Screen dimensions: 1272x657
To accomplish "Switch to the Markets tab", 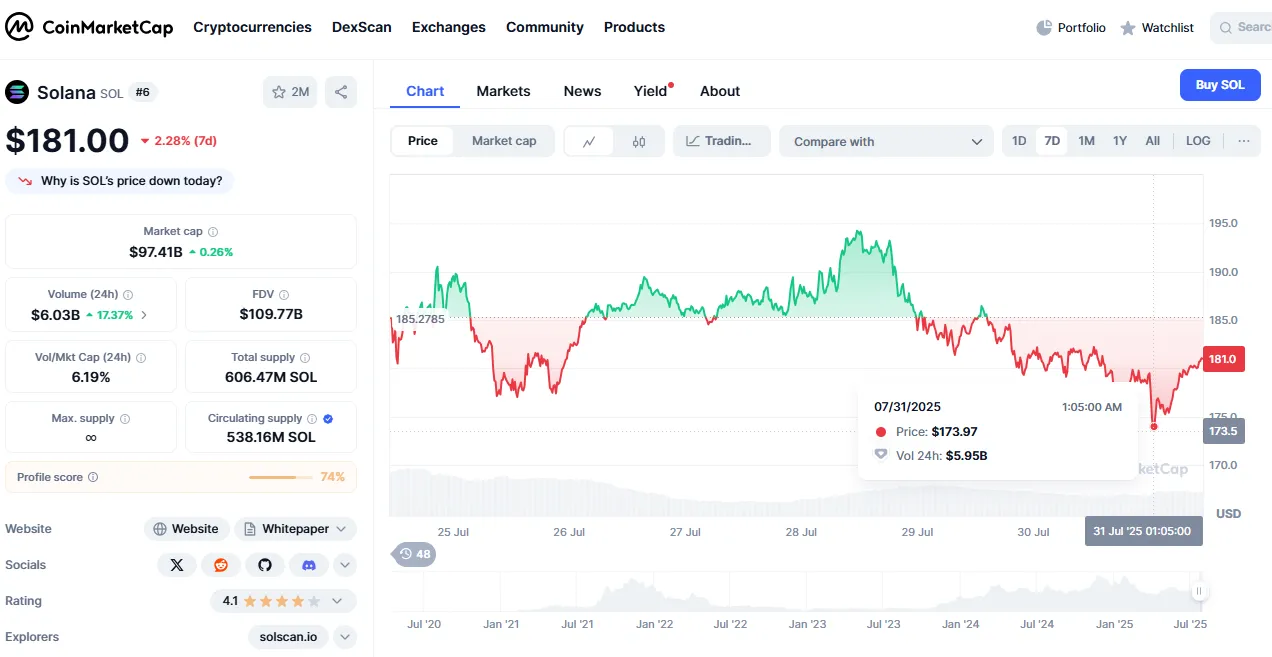I will click(x=503, y=91).
